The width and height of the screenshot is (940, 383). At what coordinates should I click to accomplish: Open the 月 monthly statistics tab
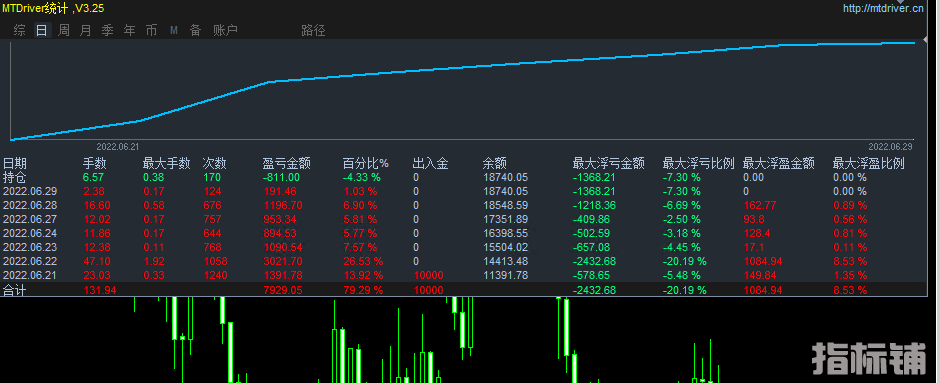(x=86, y=31)
